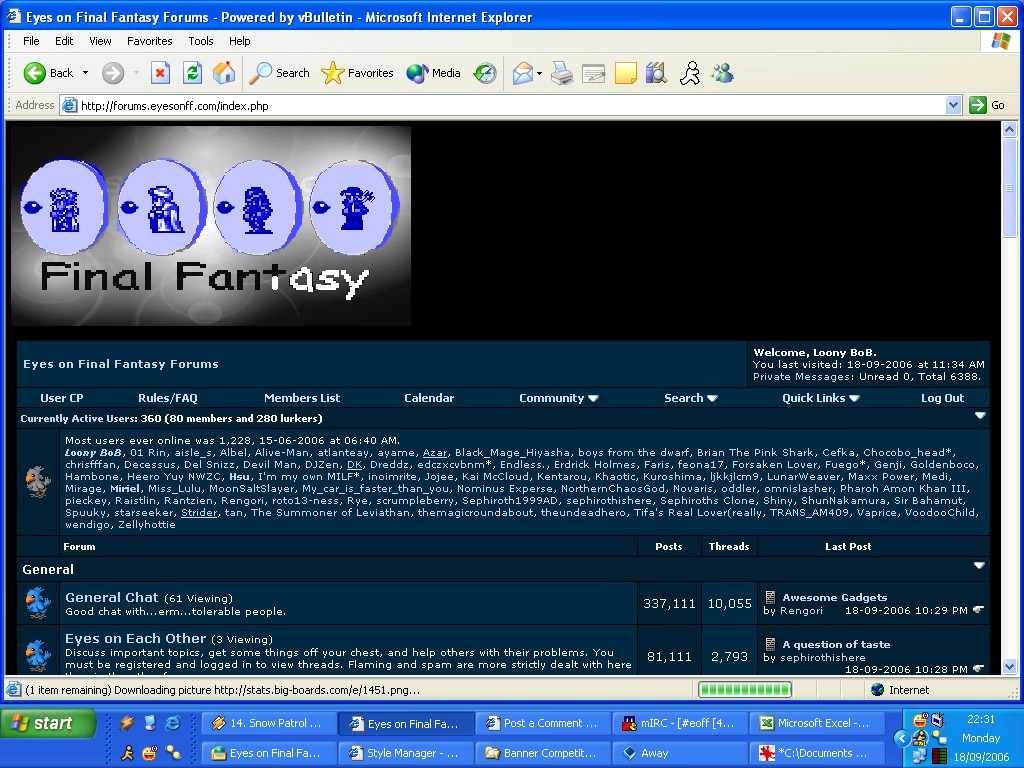Image resolution: width=1024 pixels, height=768 pixels.
Task: Click the Awesome Gadgets post icon
Action: point(770,597)
